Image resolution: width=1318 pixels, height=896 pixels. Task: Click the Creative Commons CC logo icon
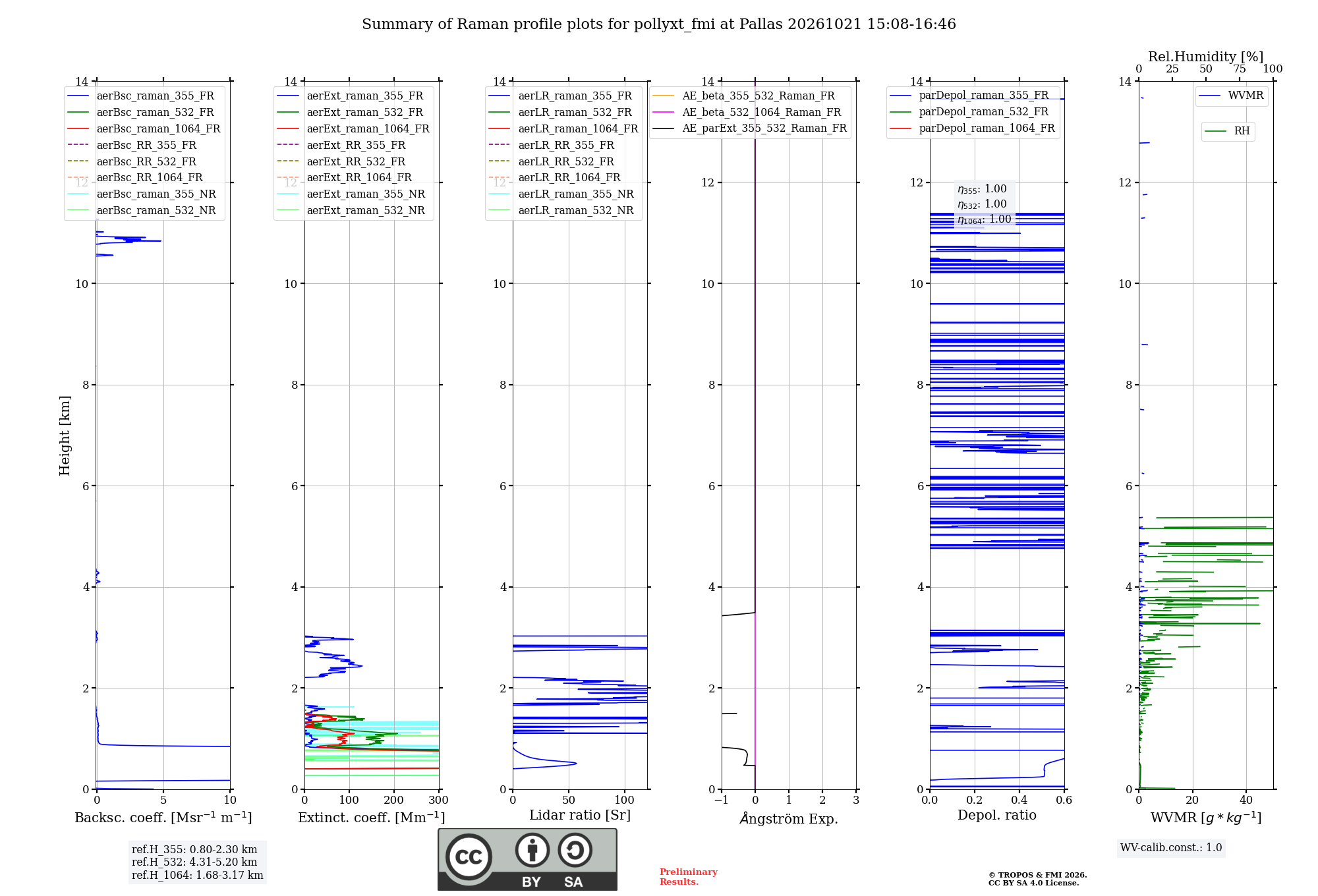469,857
